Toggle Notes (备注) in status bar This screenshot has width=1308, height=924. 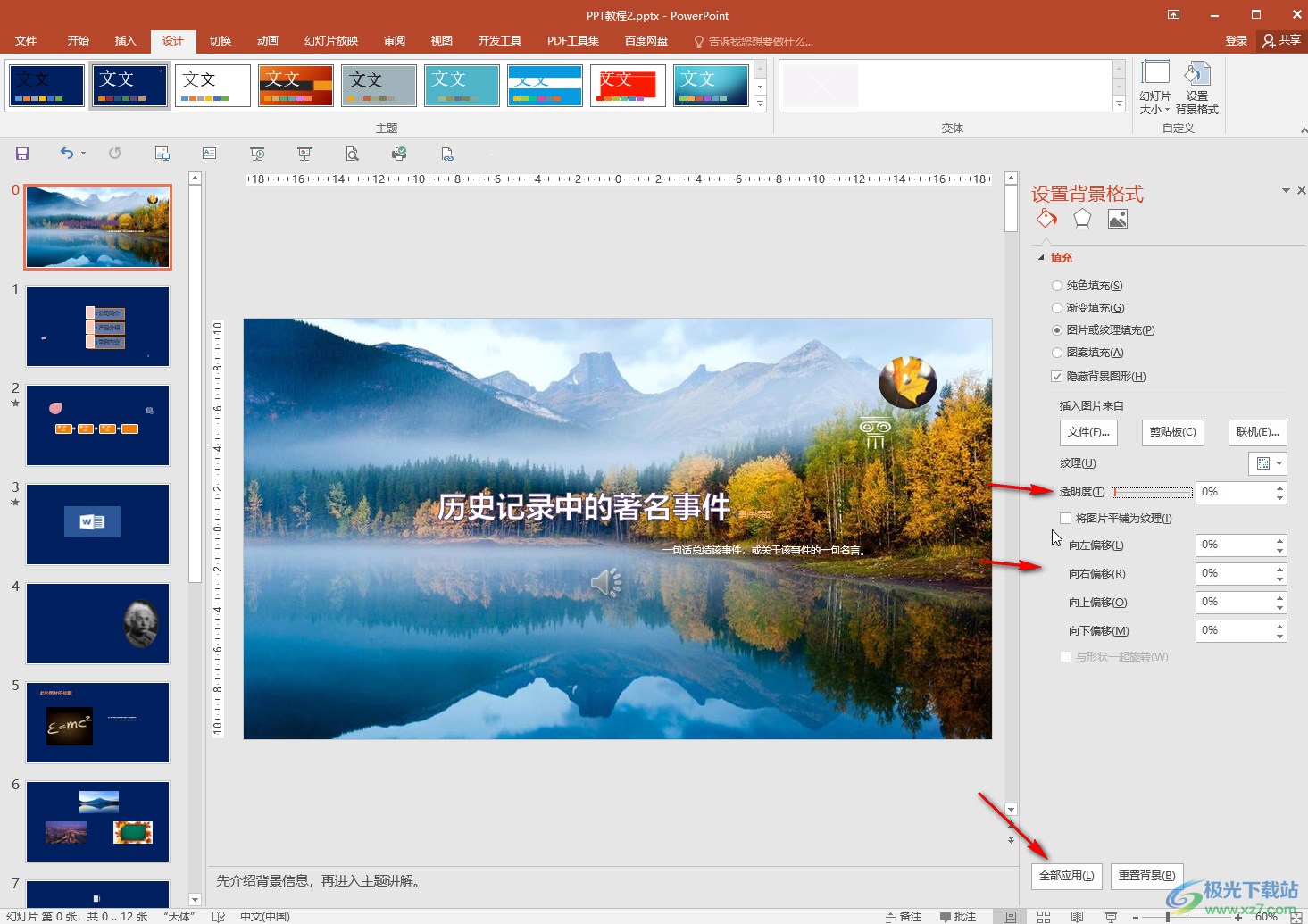point(904,917)
